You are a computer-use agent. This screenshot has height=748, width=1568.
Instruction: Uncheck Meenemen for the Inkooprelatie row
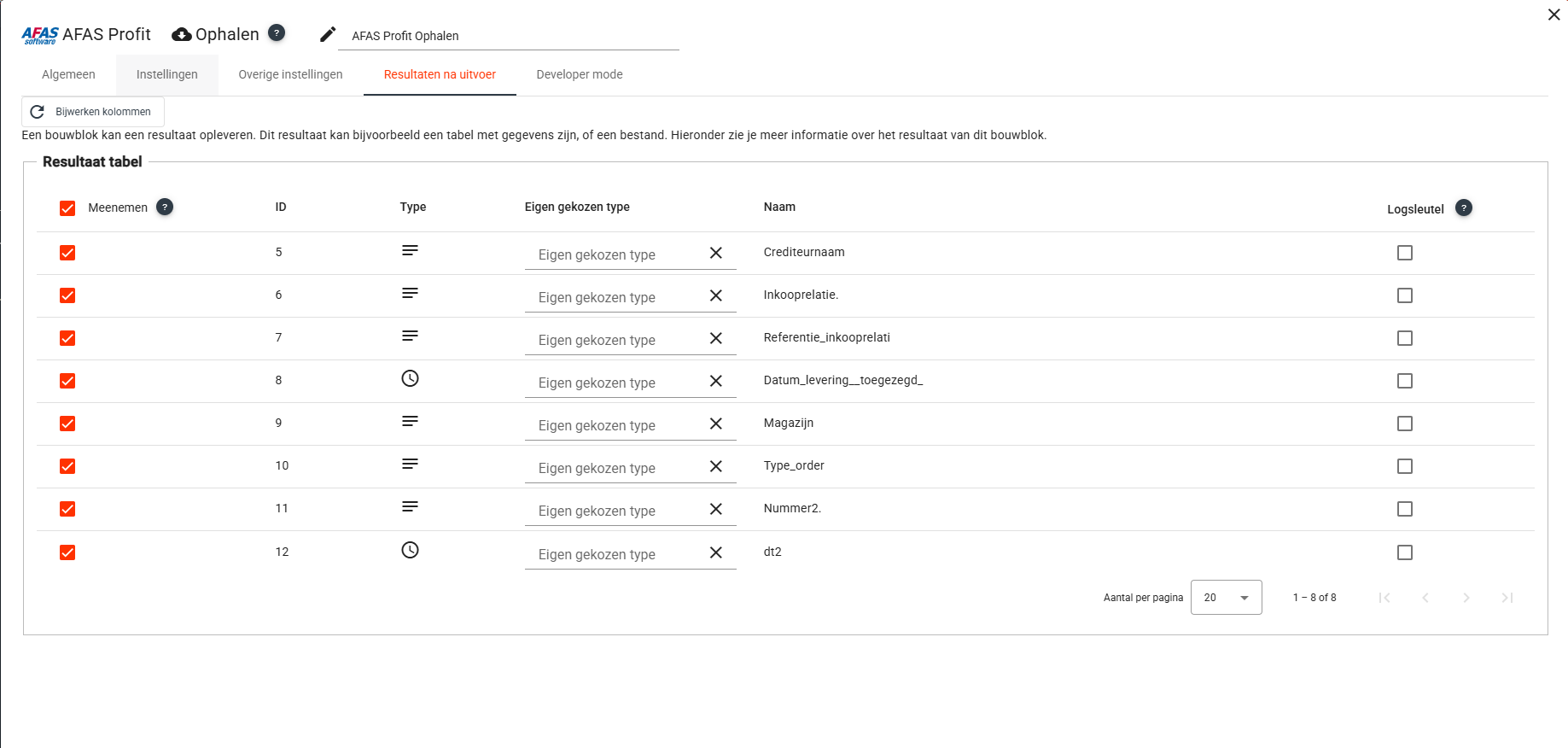[x=67, y=295]
